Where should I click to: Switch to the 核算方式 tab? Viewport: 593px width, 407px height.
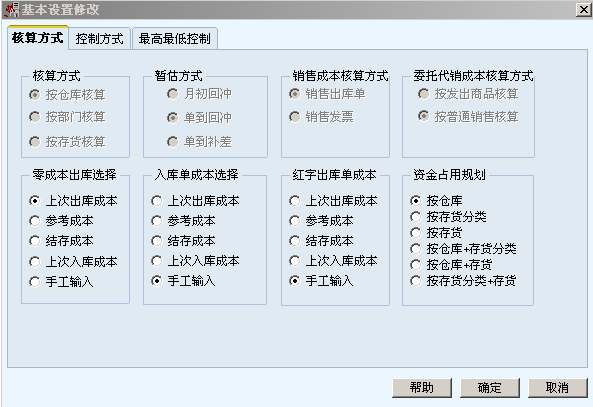pyautogui.click(x=37, y=38)
